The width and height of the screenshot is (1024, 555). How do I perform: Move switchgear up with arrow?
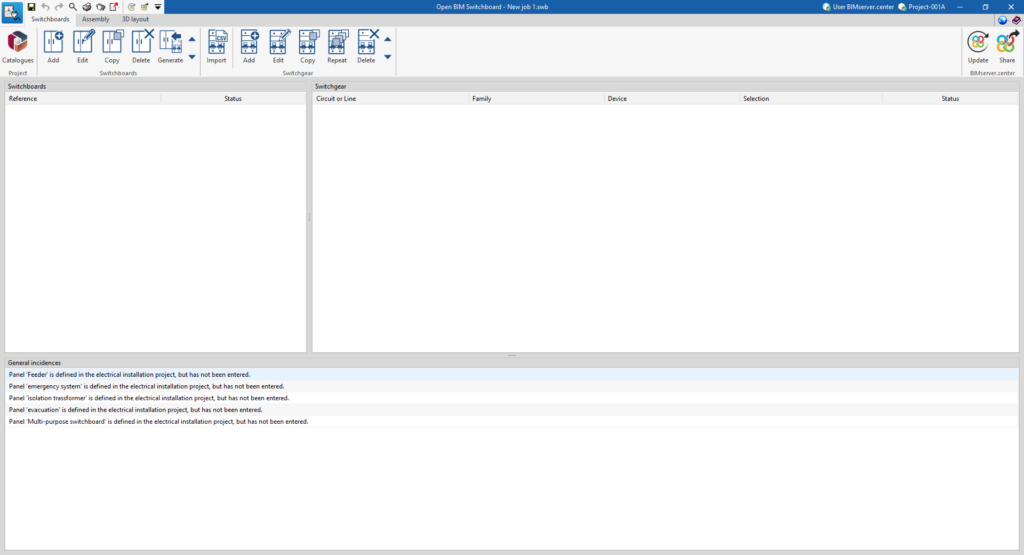pos(387,39)
